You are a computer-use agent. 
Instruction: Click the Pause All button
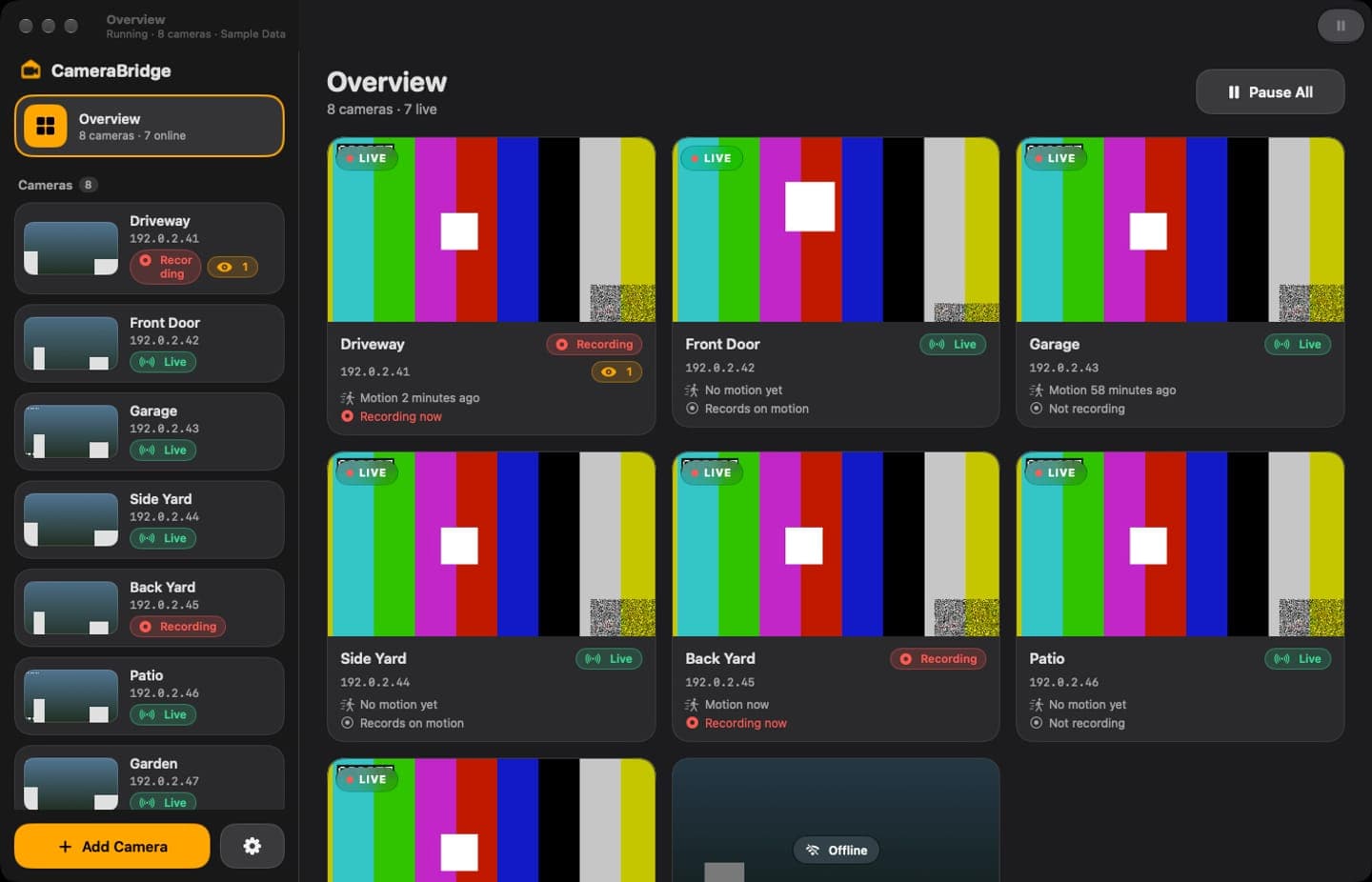[1270, 91]
